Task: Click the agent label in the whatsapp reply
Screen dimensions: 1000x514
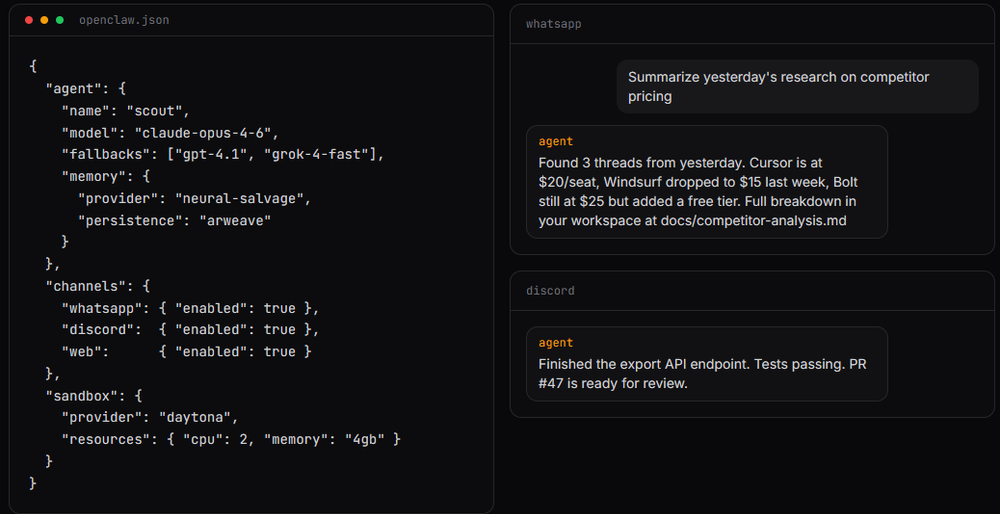Action: (x=555, y=142)
